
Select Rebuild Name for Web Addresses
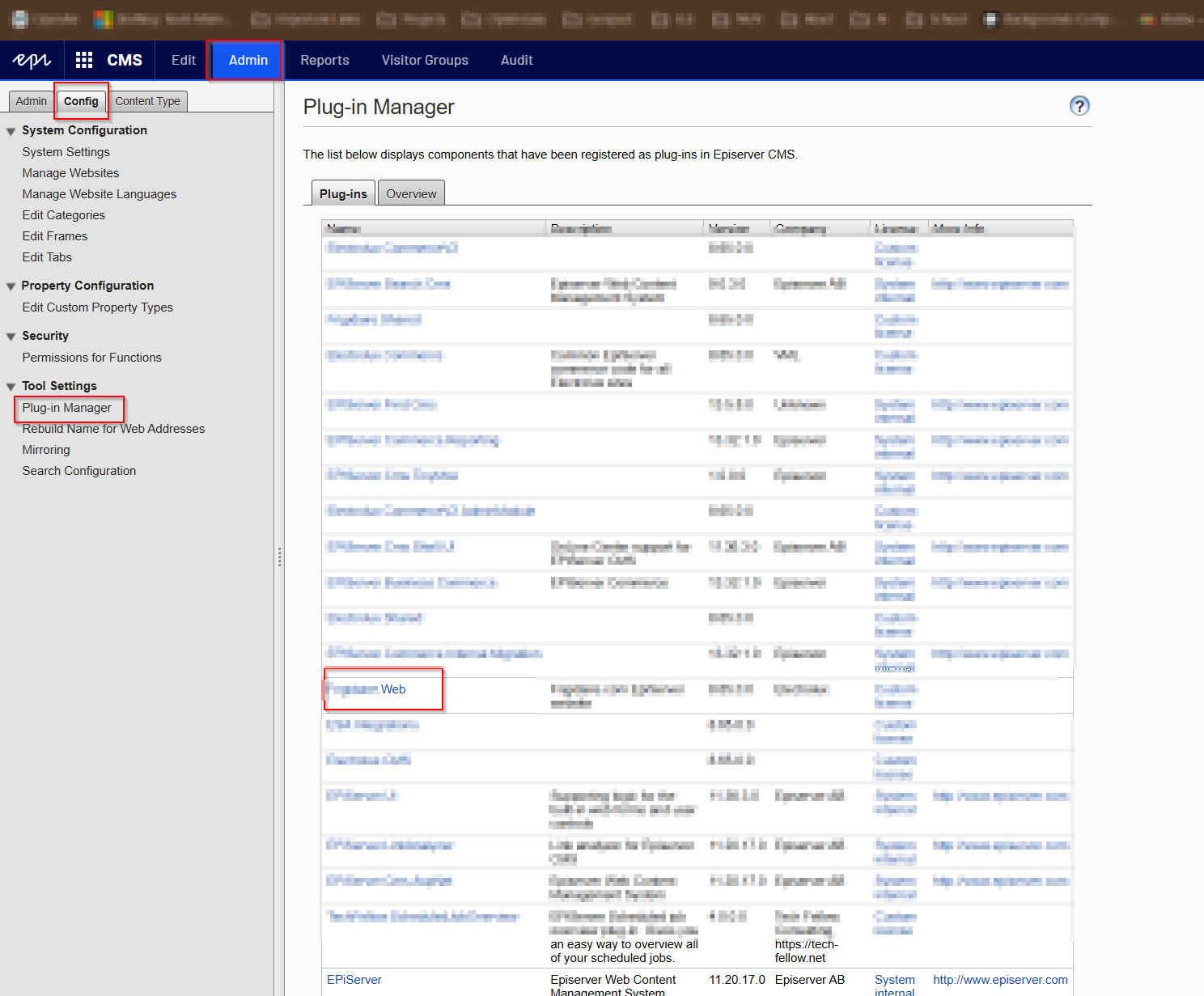(112, 428)
